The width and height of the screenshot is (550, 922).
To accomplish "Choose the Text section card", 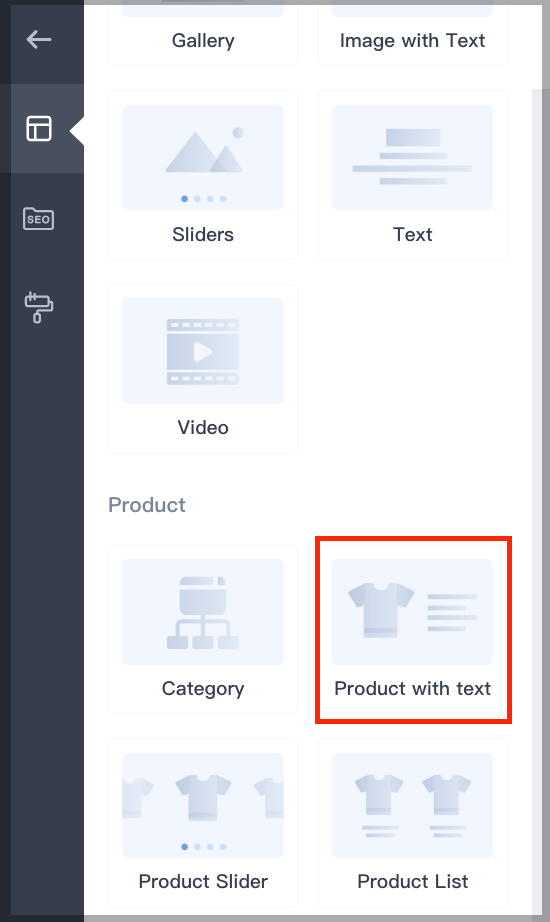I will 412,175.
